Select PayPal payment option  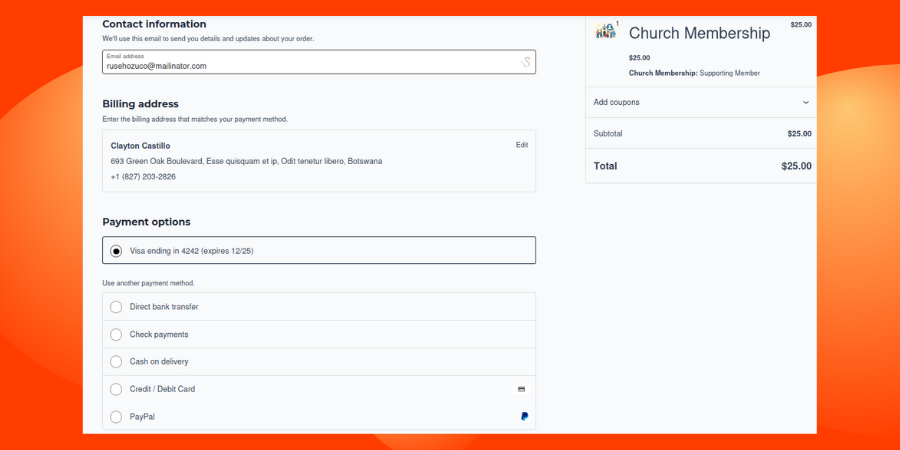[x=319, y=416]
